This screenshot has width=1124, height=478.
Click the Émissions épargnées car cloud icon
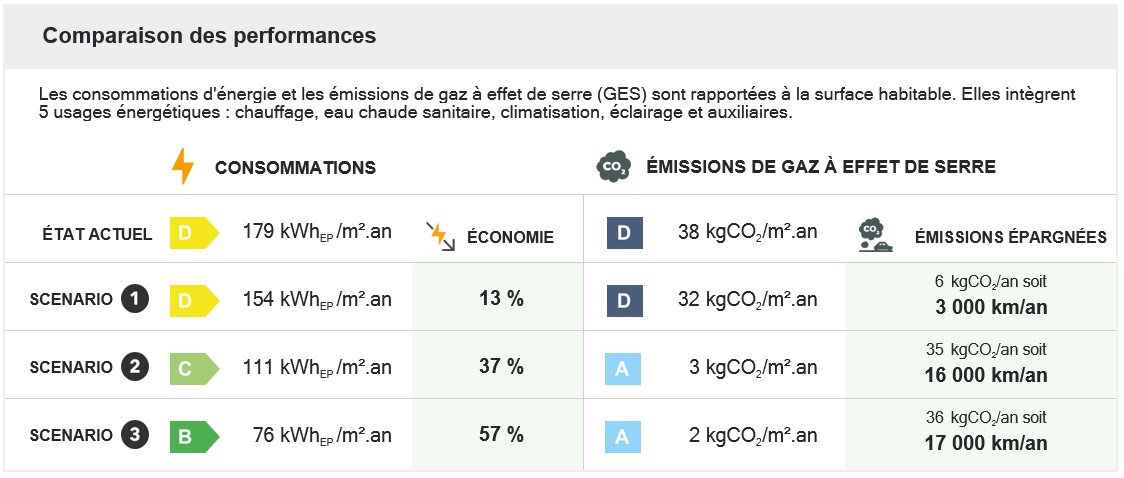tap(876, 235)
